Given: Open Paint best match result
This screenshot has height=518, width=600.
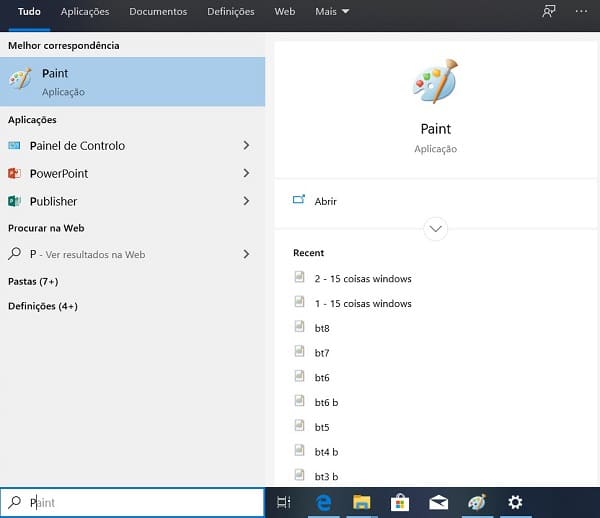Looking at the screenshot, I should (x=132, y=82).
